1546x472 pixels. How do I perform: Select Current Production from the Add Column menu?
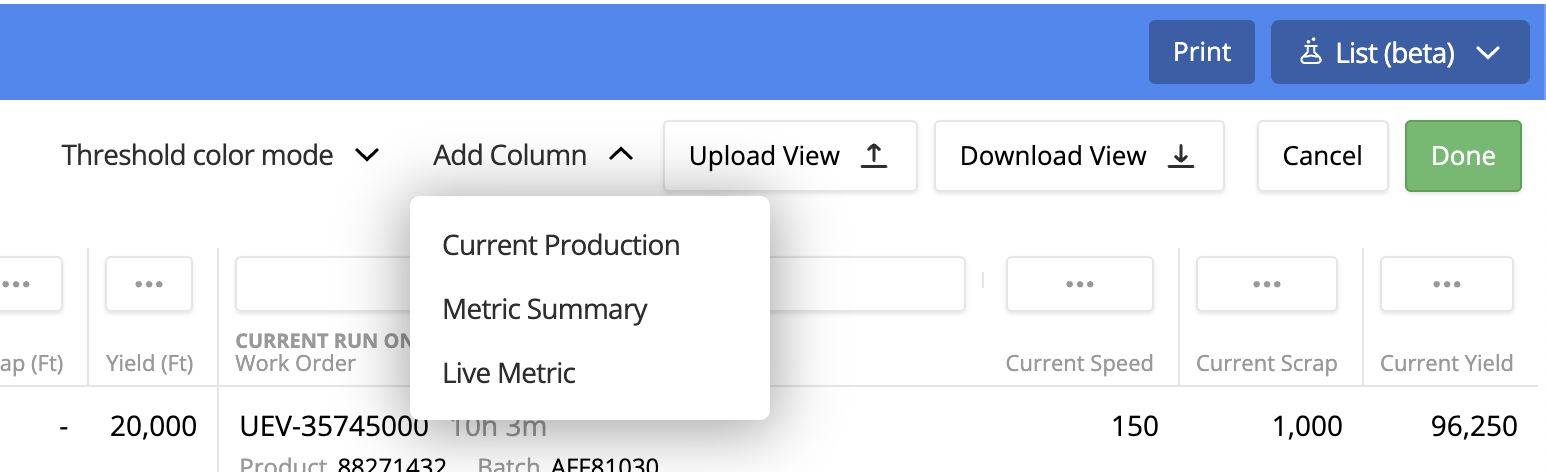561,246
